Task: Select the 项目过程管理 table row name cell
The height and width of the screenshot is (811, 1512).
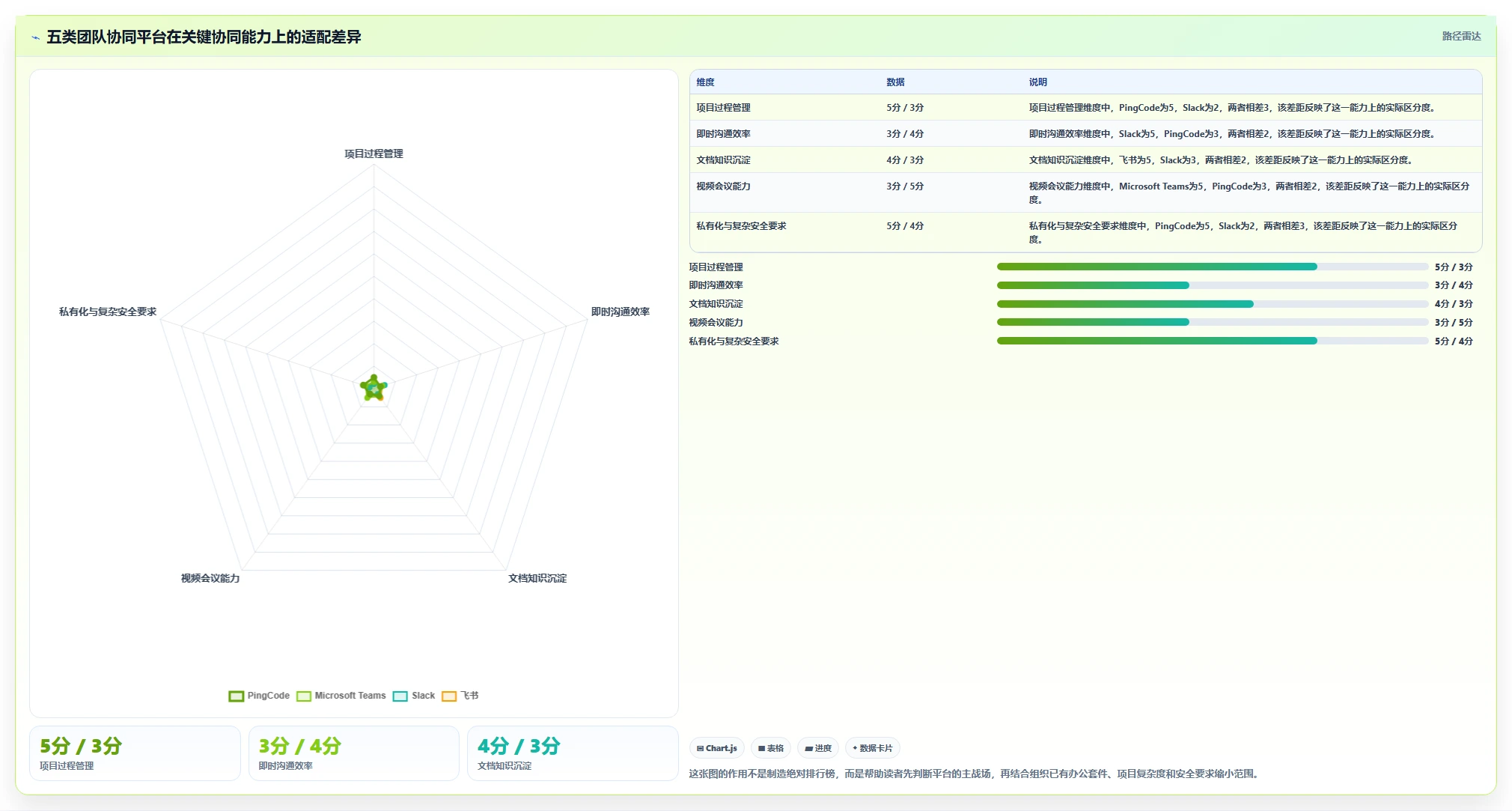Action: 723,108
